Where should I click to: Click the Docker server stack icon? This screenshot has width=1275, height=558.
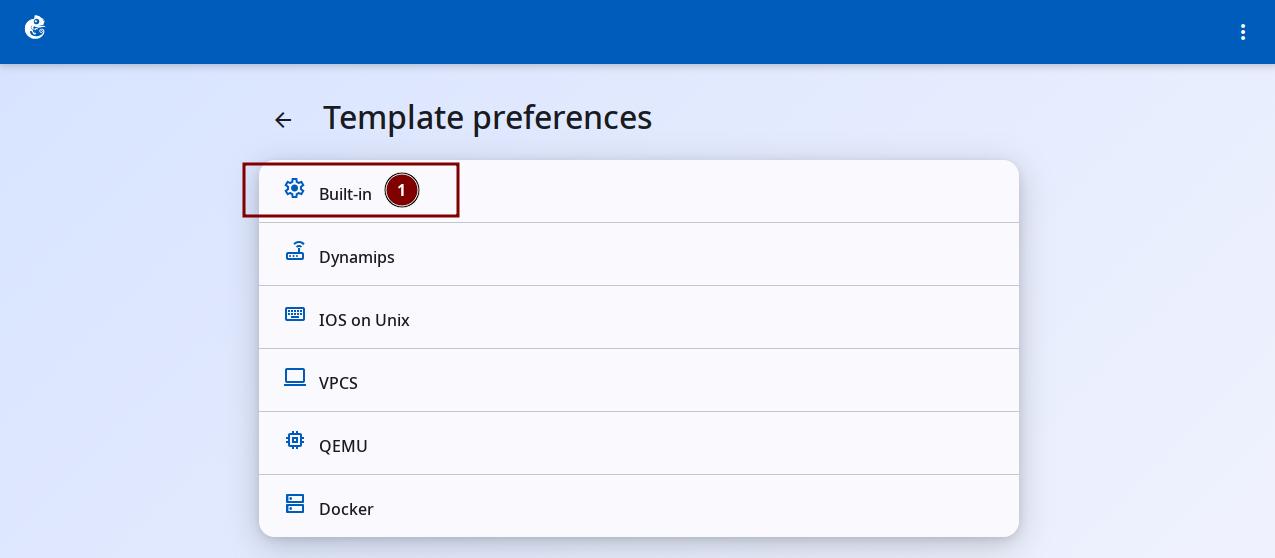point(294,503)
